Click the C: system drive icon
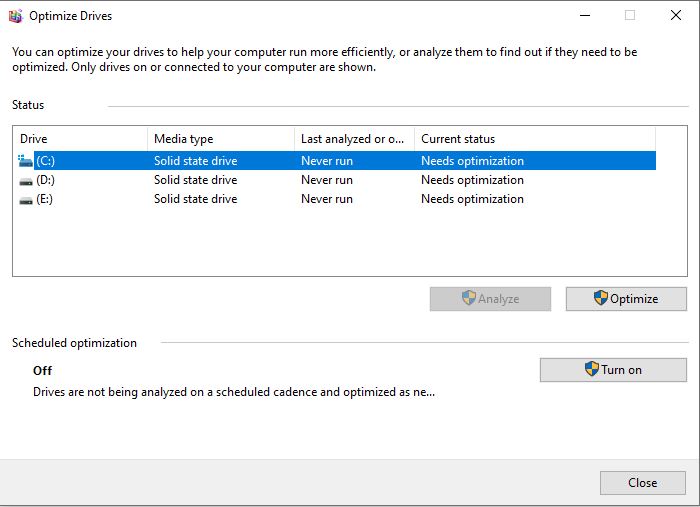 click(x=25, y=161)
